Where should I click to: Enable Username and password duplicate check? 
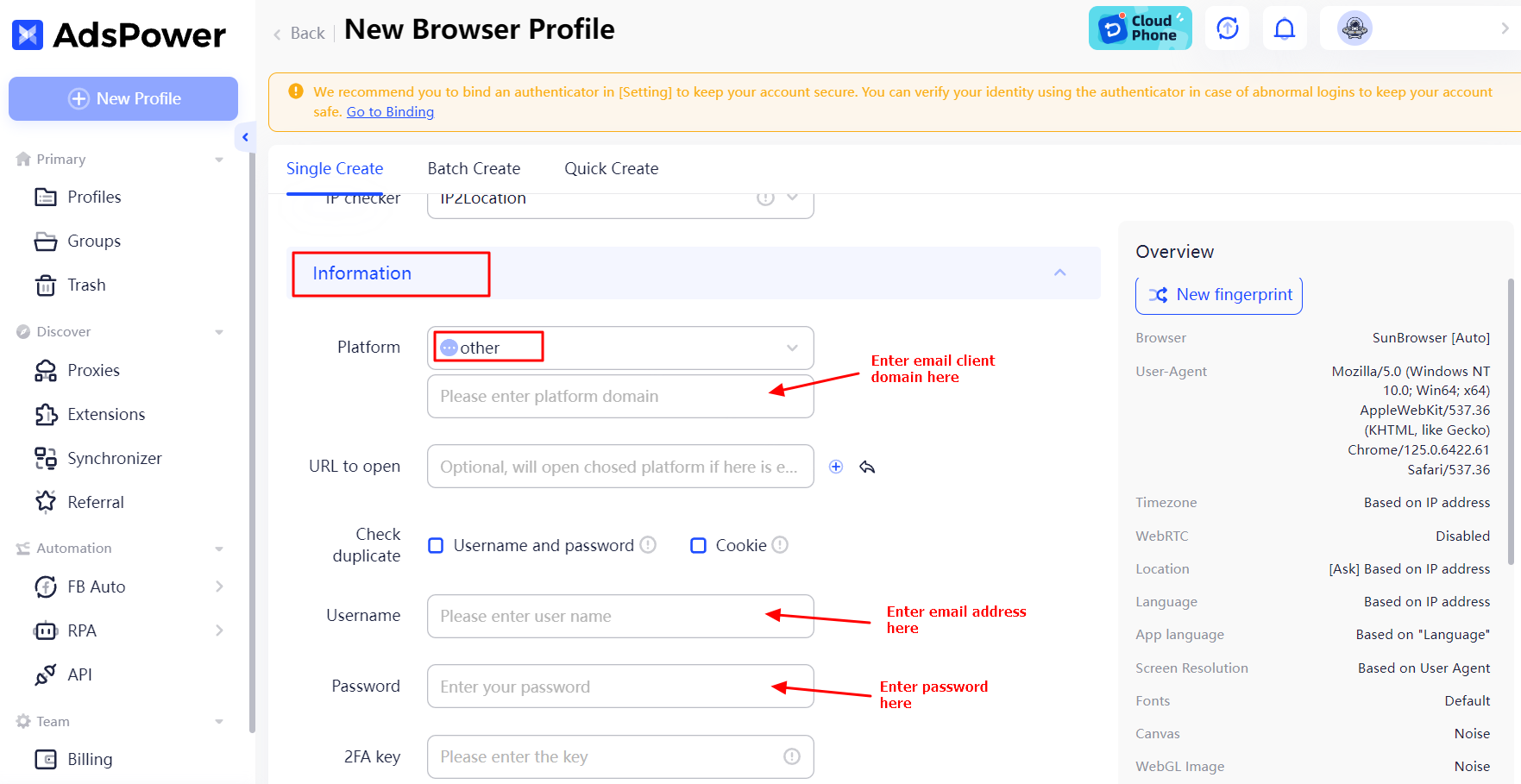(x=436, y=545)
